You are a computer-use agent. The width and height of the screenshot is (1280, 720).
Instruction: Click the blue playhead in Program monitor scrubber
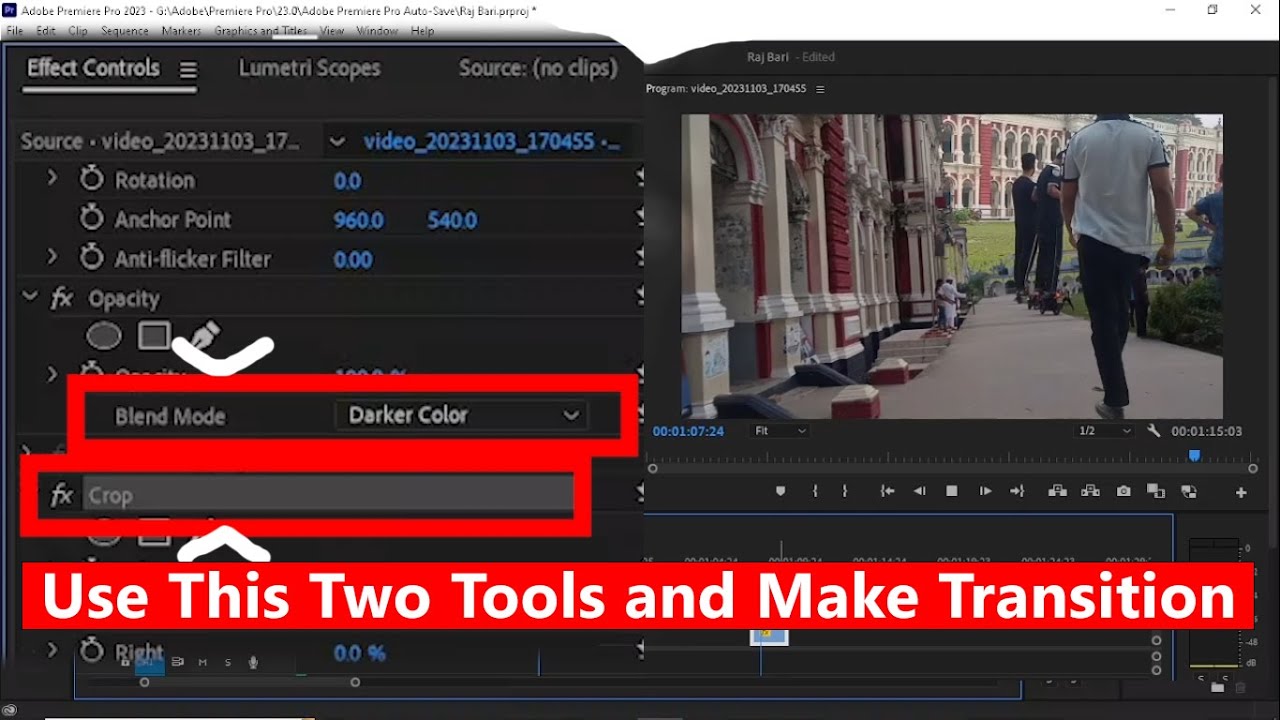tap(1194, 455)
